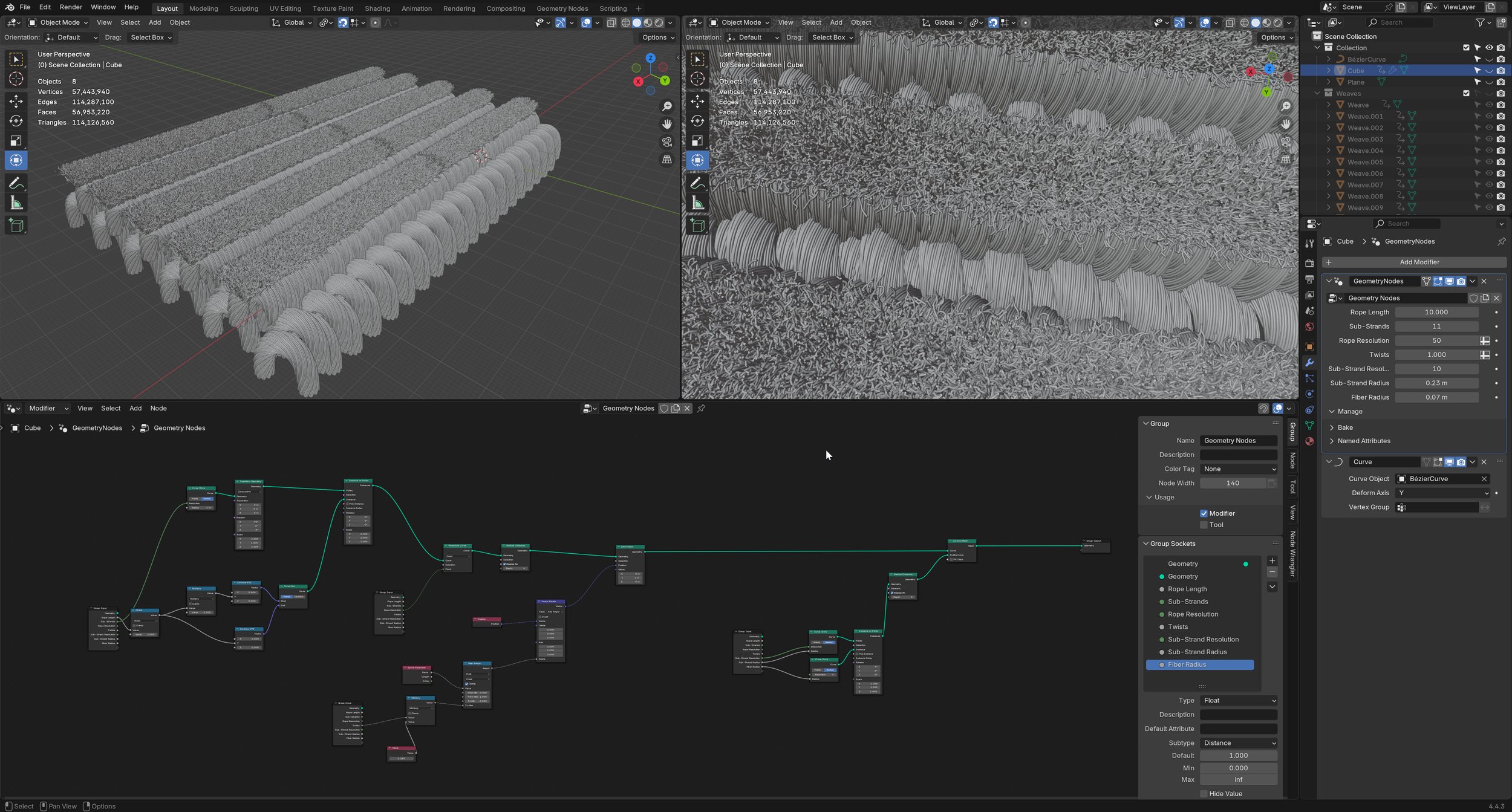Expand the Bake panel
This screenshot has height=812, width=1512.
coord(1344,427)
